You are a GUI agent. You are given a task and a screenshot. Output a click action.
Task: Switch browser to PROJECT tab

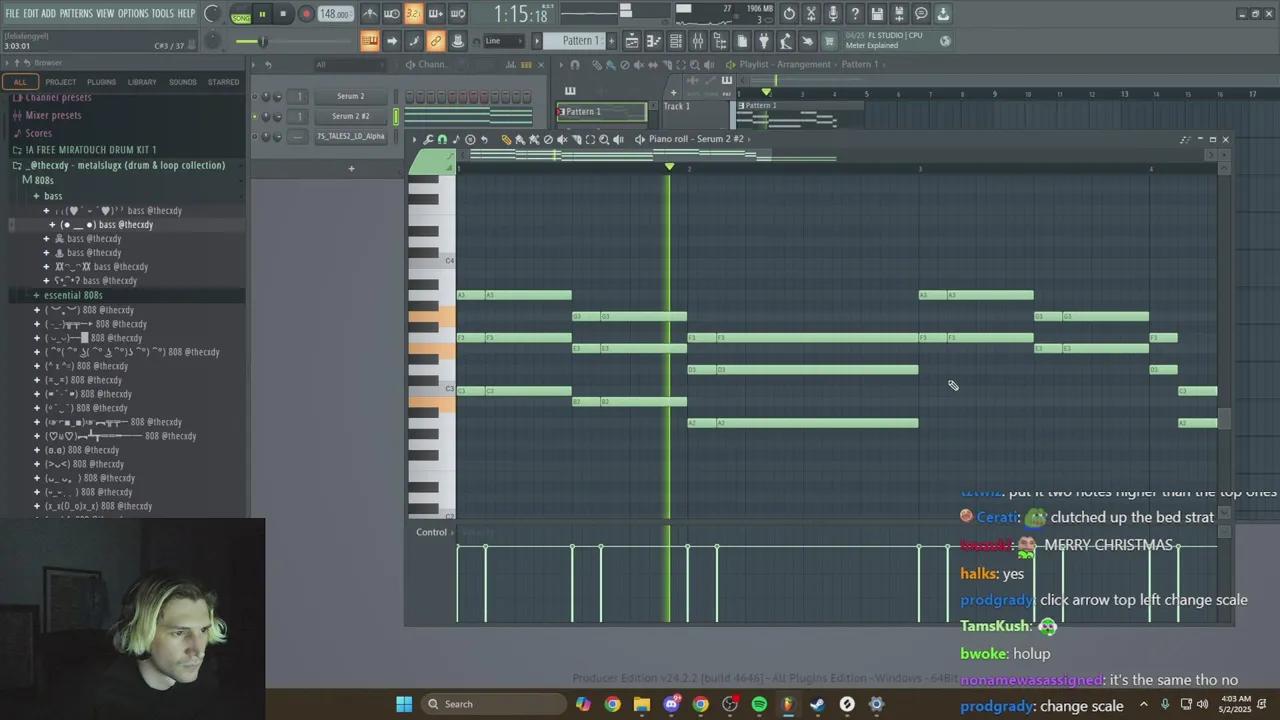coord(60,82)
